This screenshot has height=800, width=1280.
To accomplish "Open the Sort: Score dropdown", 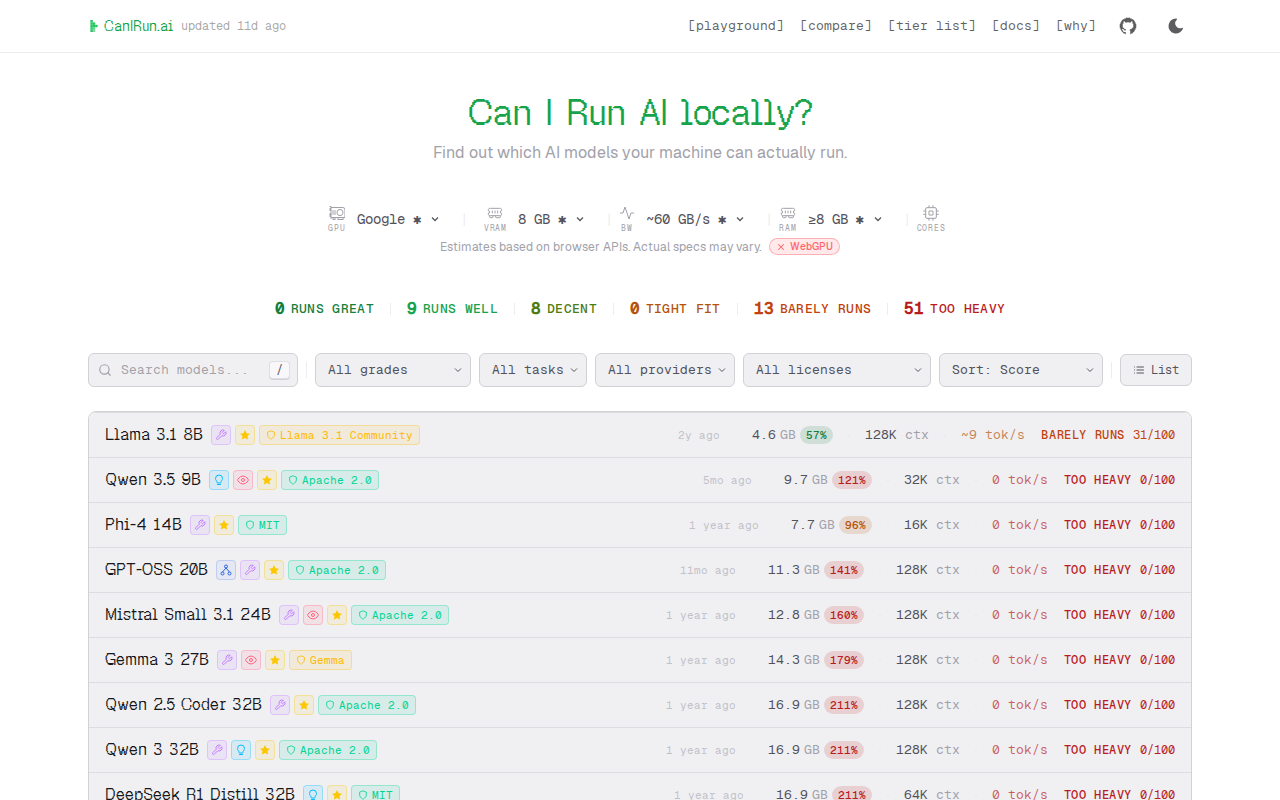I will [x=1021, y=370].
